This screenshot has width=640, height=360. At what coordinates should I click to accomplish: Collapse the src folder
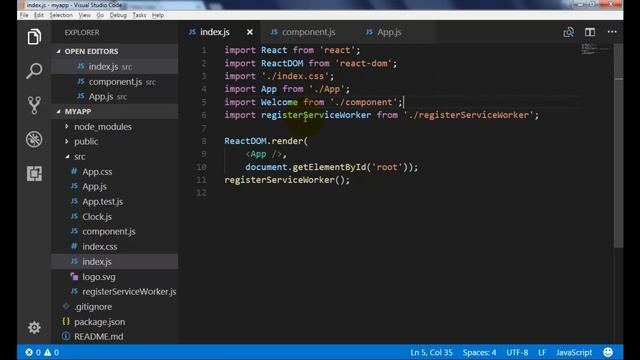[x=115, y=157]
